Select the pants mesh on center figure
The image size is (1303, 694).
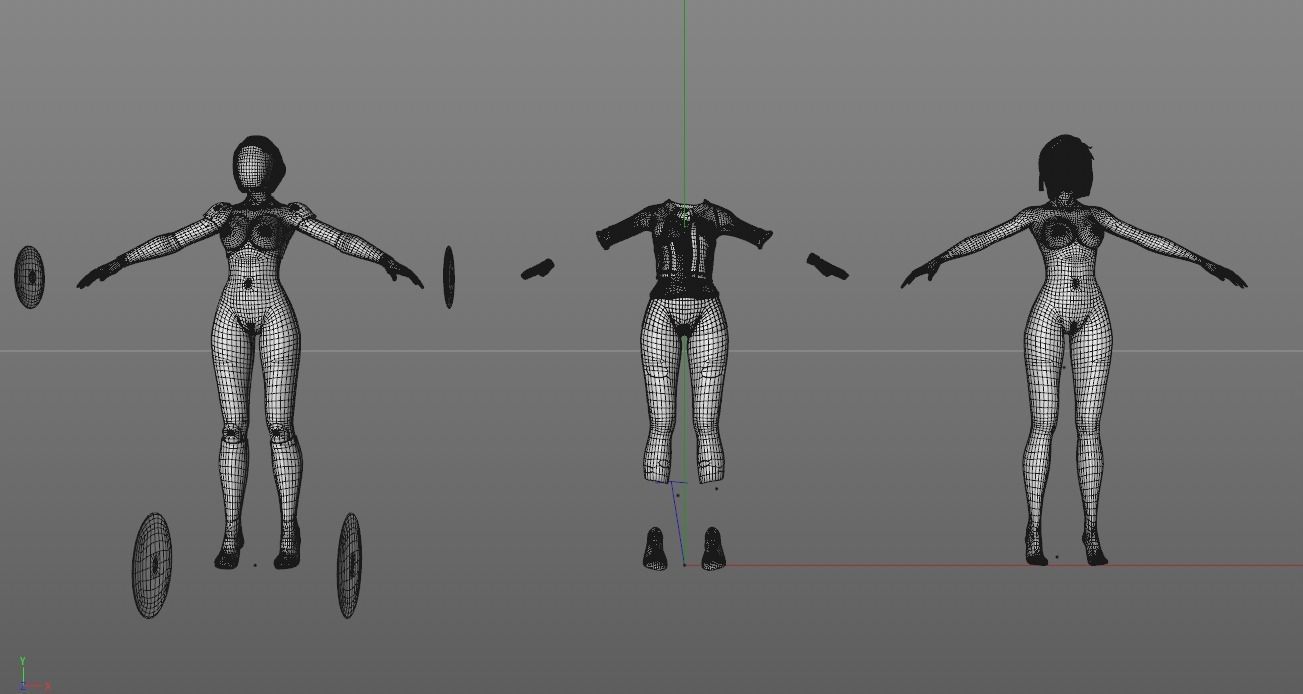coord(684,390)
